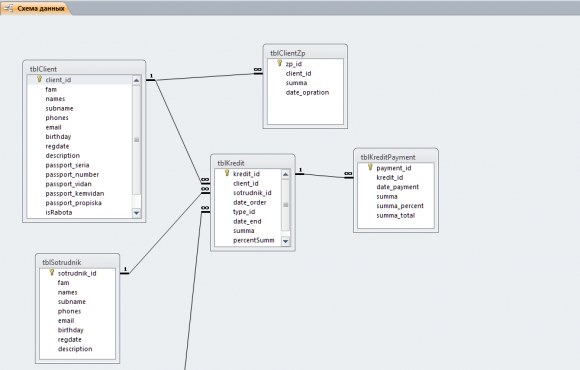This screenshot has height=370, width=580.
Task: Click the primary key icon beside kredit_id
Action: [227, 173]
